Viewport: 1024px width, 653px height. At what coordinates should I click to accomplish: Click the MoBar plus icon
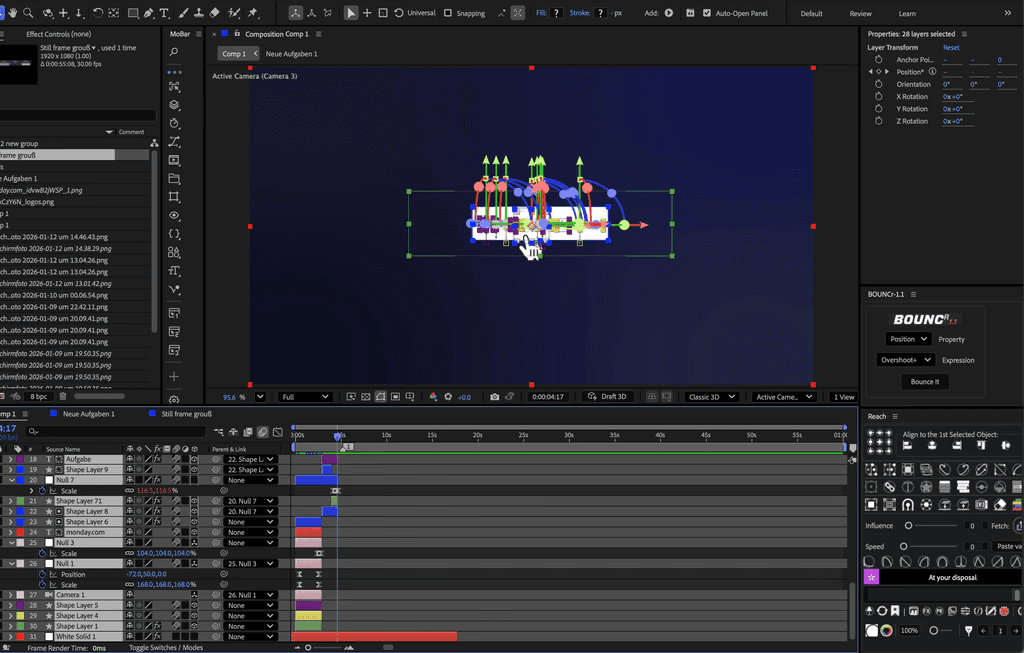coord(174,377)
